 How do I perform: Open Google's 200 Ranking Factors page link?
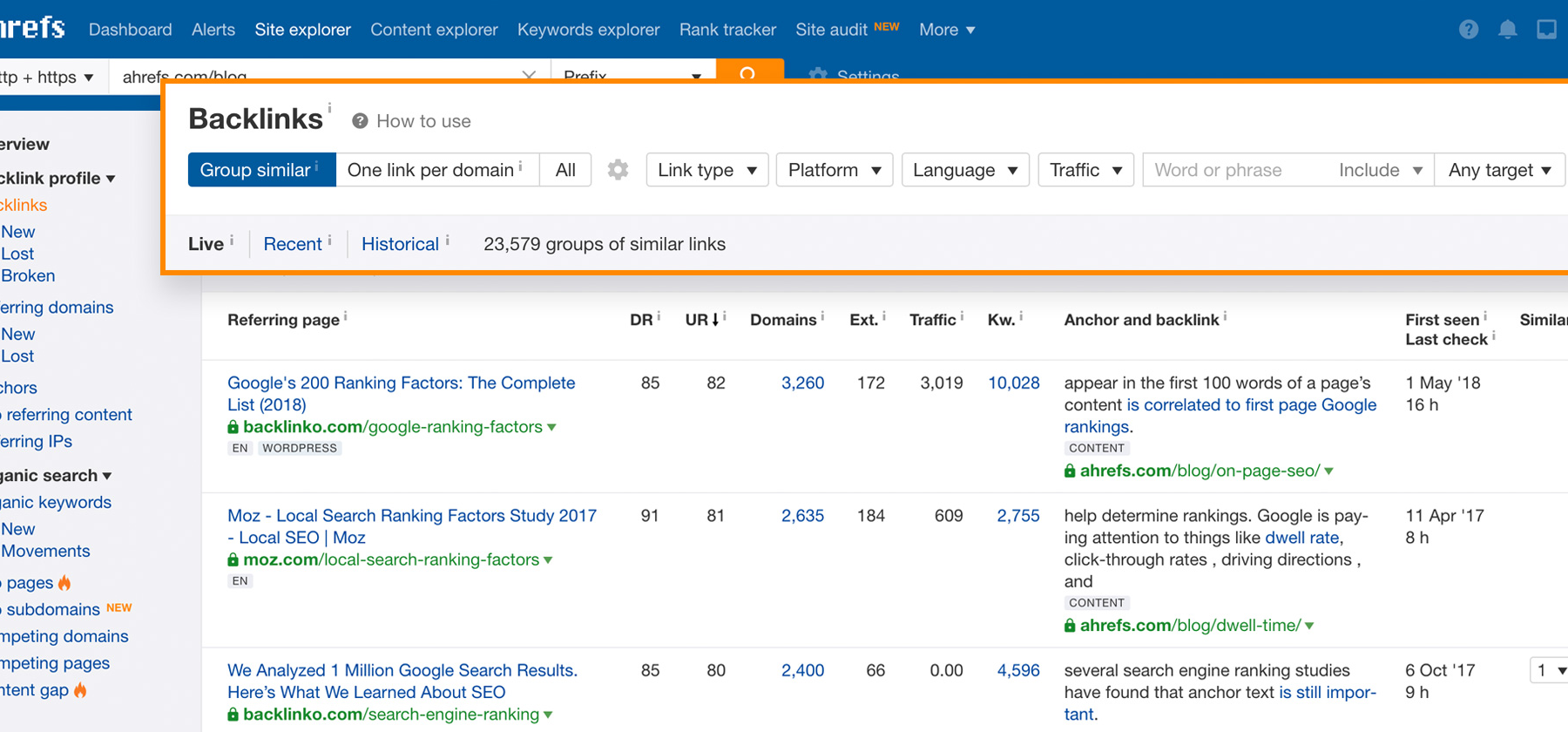401,394
